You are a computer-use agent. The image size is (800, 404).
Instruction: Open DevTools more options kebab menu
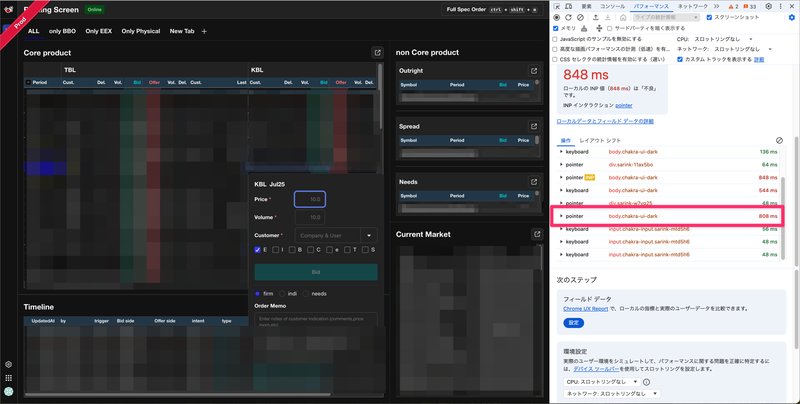[780, 7]
